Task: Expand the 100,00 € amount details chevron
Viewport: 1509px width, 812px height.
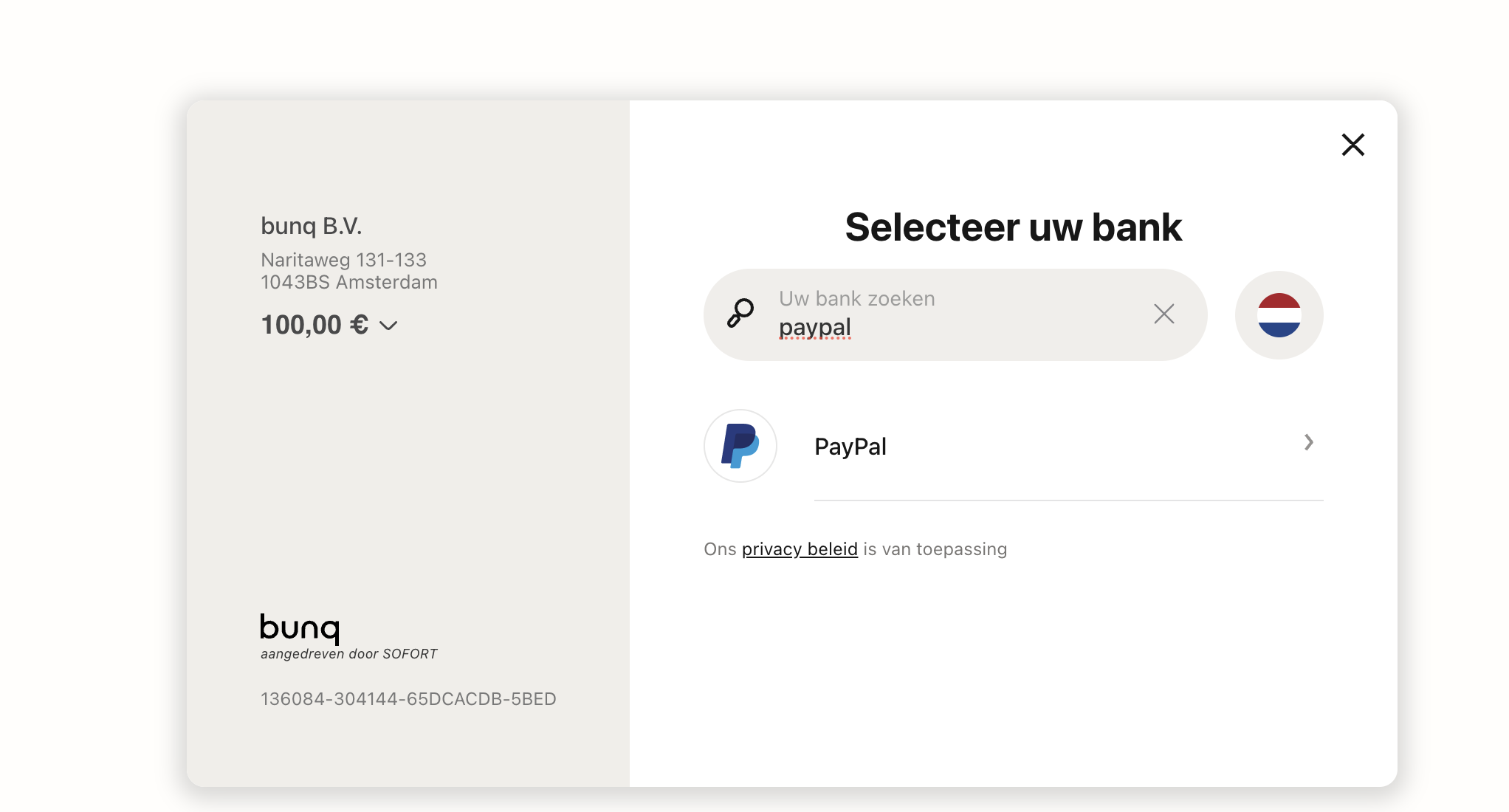Action: (389, 326)
